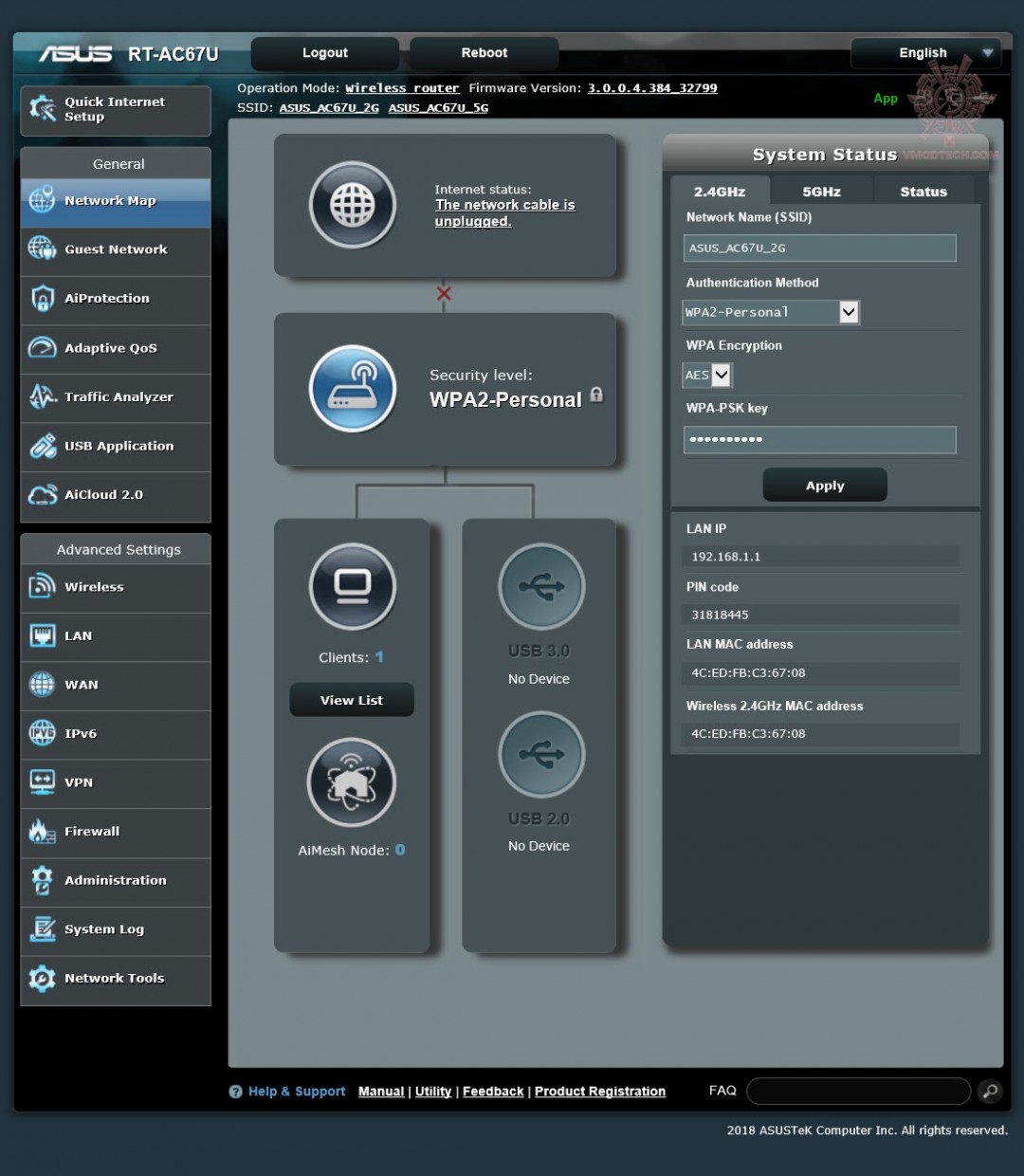Image resolution: width=1024 pixels, height=1176 pixels.
Task: Click the App link
Action: click(x=886, y=99)
